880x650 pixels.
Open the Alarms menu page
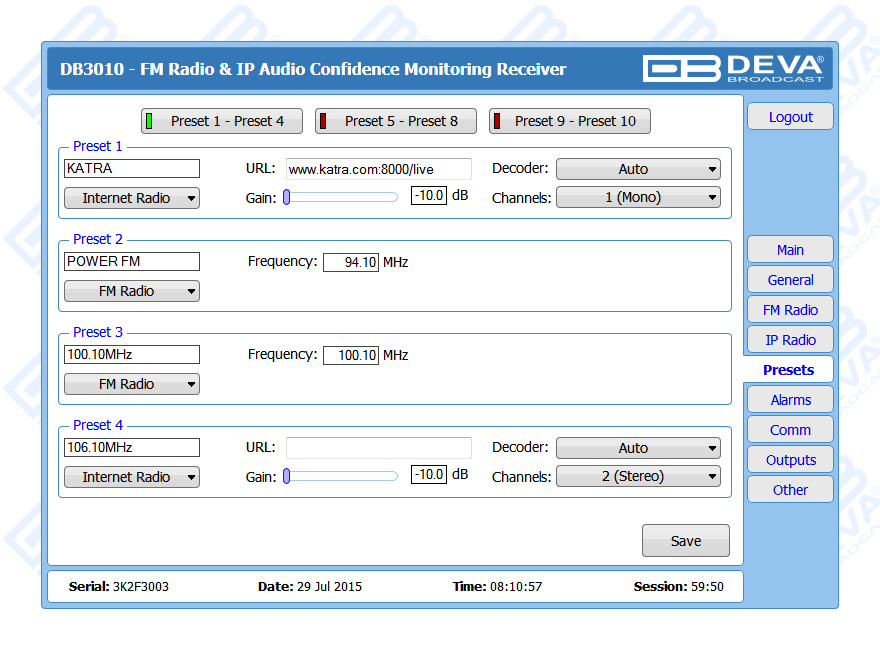pos(790,400)
